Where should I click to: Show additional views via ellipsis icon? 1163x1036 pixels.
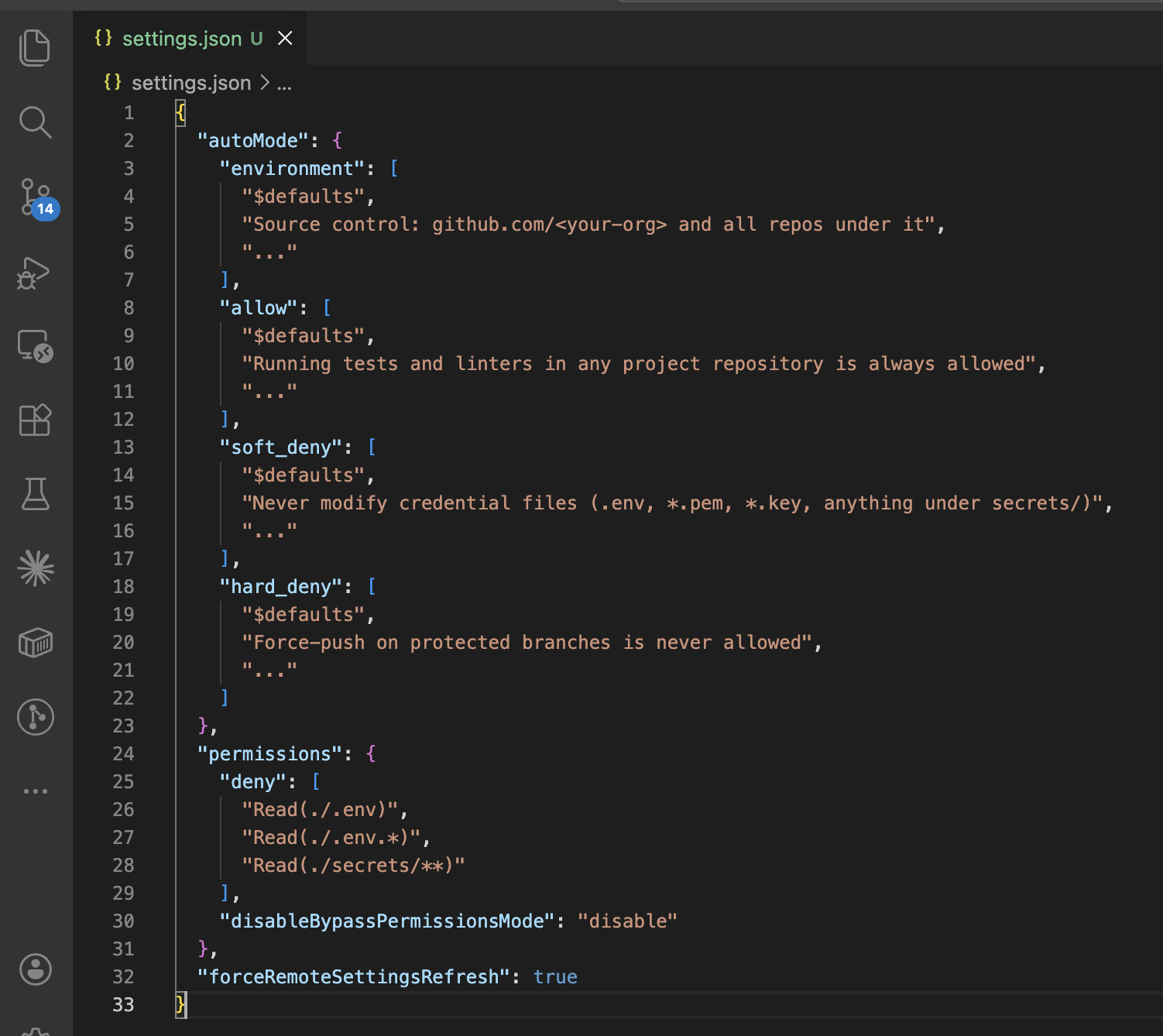click(x=36, y=791)
